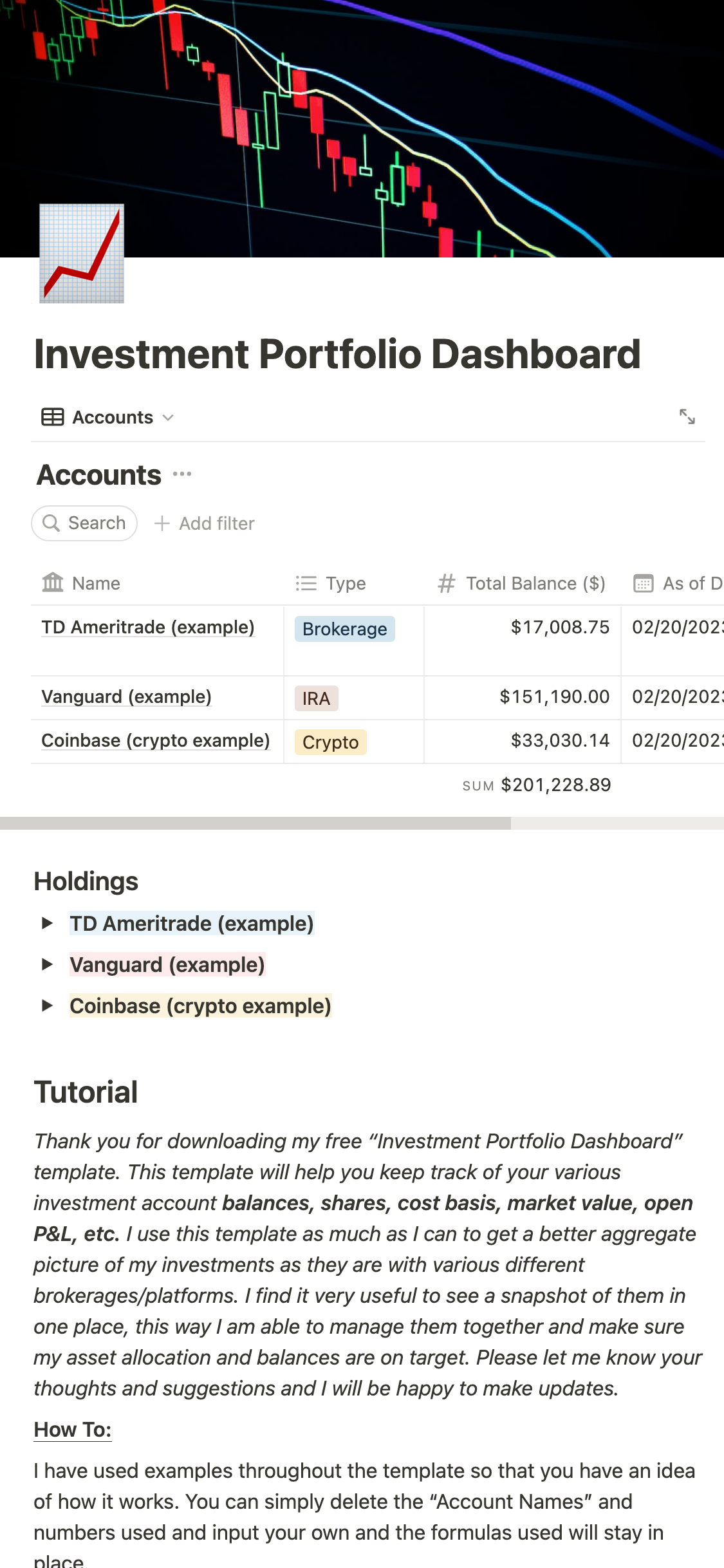The height and width of the screenshot is (1568, 724).
Task: Open the Accounts three-dots options menu
Action: pos(182,474)
